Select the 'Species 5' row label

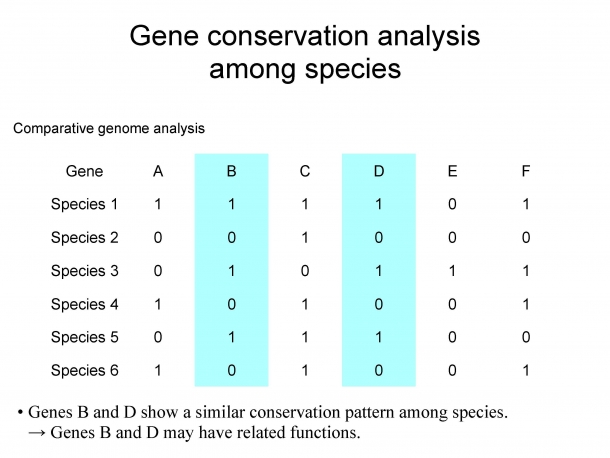click(84, 337)
